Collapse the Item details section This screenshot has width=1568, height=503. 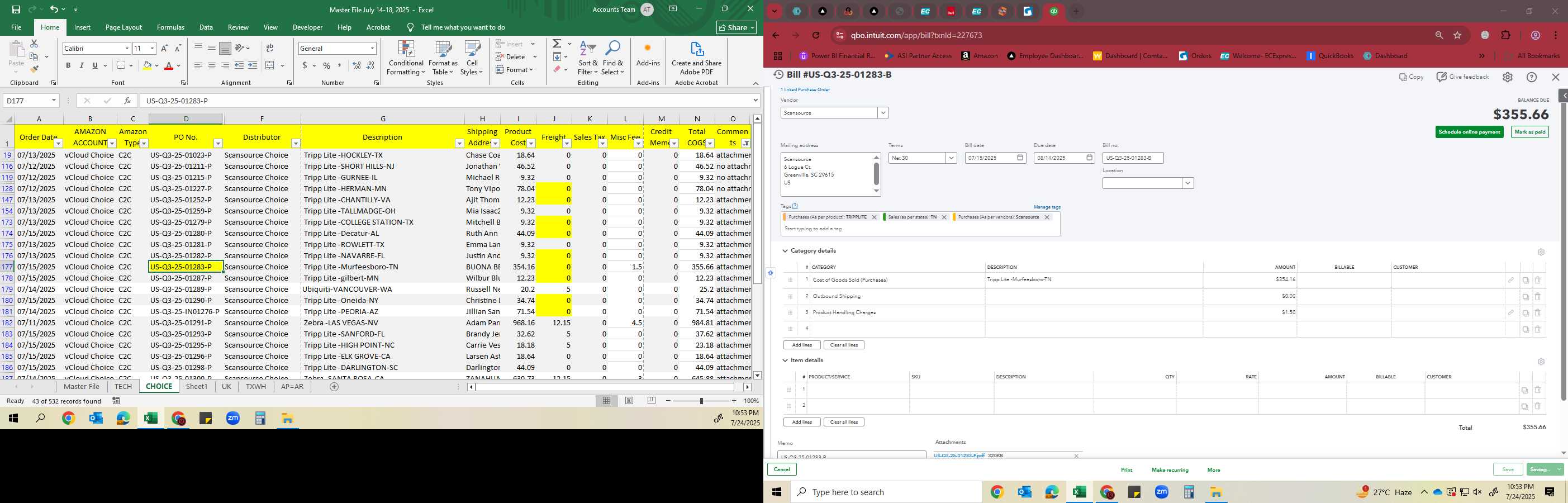click(785, 360)
